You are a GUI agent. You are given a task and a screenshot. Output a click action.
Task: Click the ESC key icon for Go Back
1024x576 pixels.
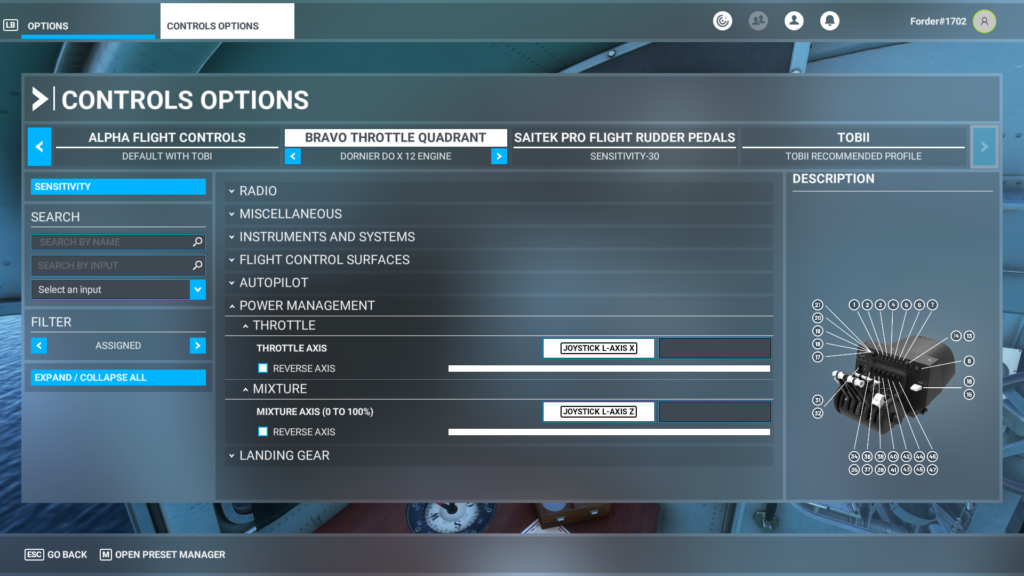[x=34, y=554]
